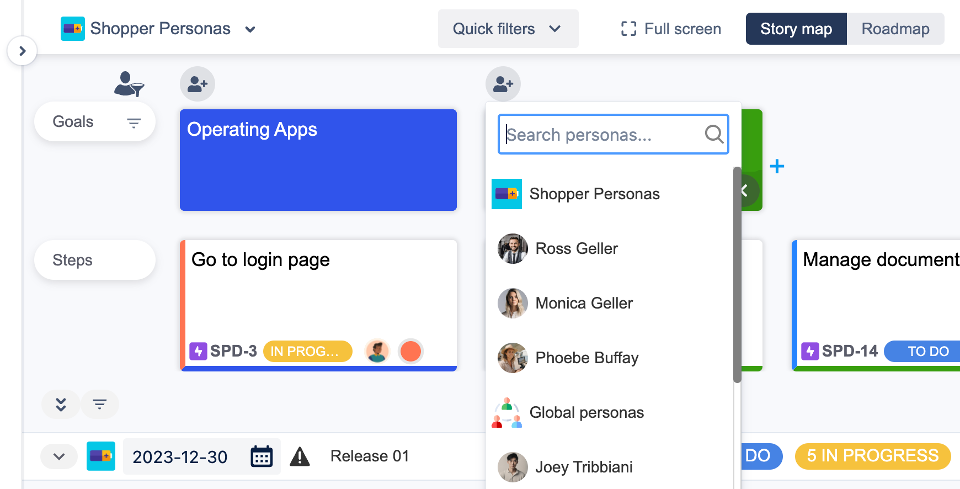Switch to the Roadmap tab
Viewport: 960px width, 489px height.
[895, 29]
